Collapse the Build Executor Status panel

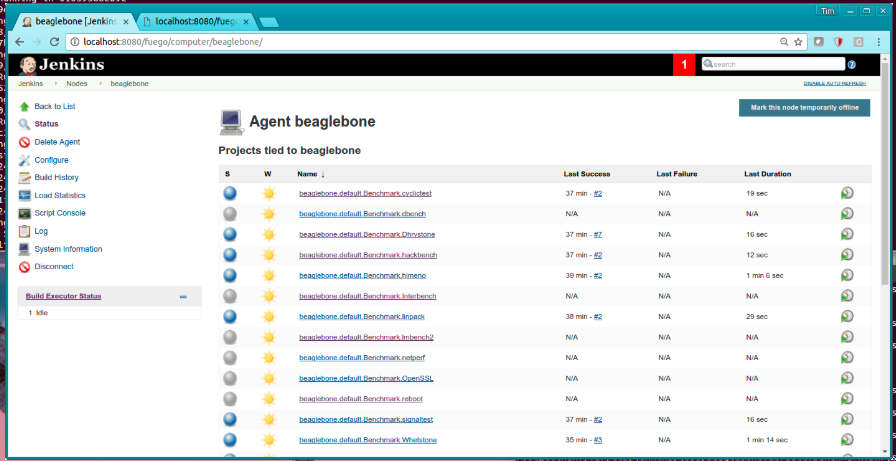[183, 296]
